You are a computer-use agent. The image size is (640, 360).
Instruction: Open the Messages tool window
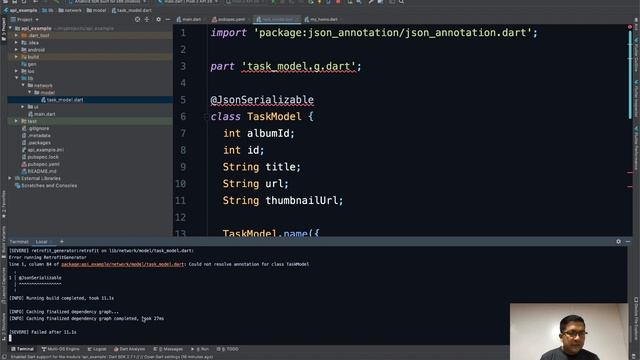click(168, 349)
